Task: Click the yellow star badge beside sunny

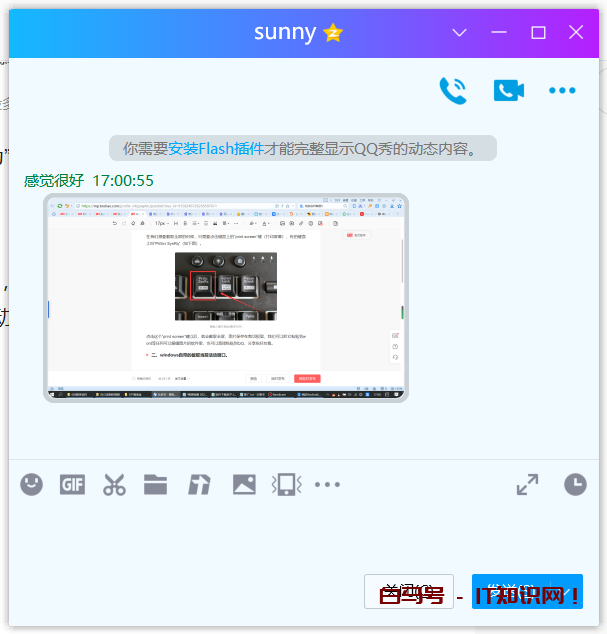Action: (x=333, y=33)
